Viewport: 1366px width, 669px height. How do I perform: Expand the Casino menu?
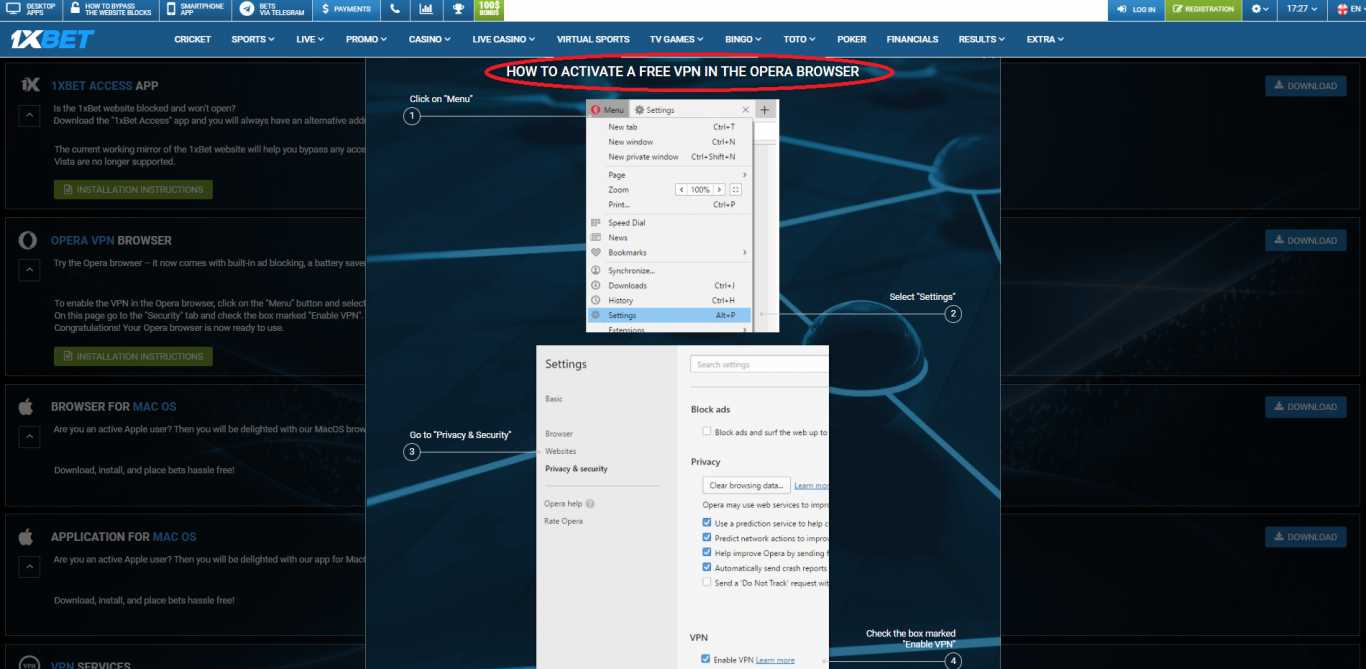[x=429, y=39]
